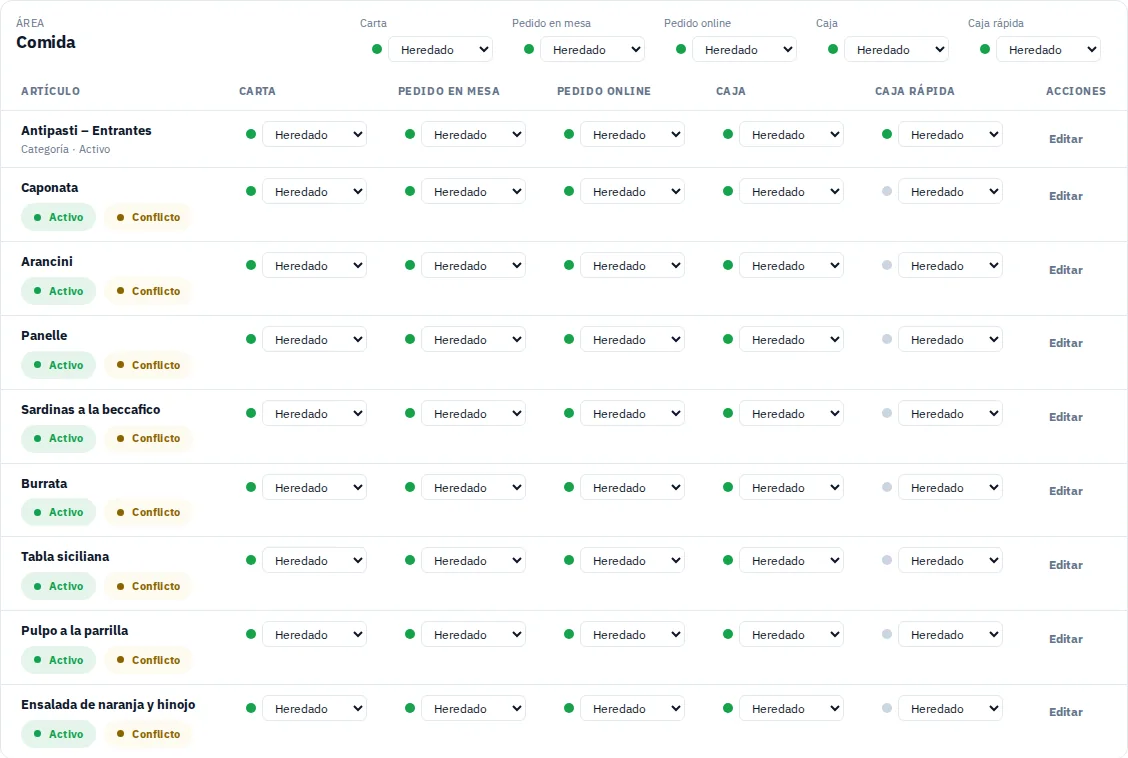The height and width of the screenshot is (758, 1128).
Task: Edit the Tabla siciliana article
Action: tap(1065, 565)
